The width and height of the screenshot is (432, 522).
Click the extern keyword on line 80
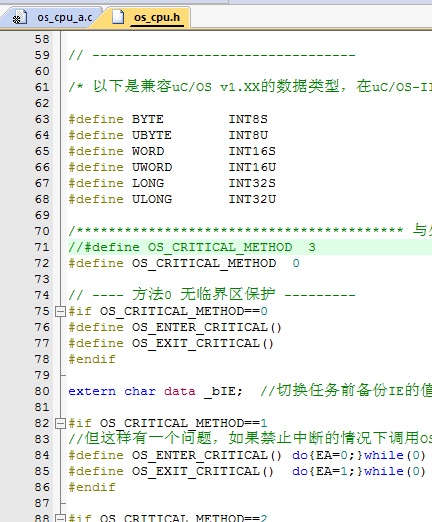(92, 391)
